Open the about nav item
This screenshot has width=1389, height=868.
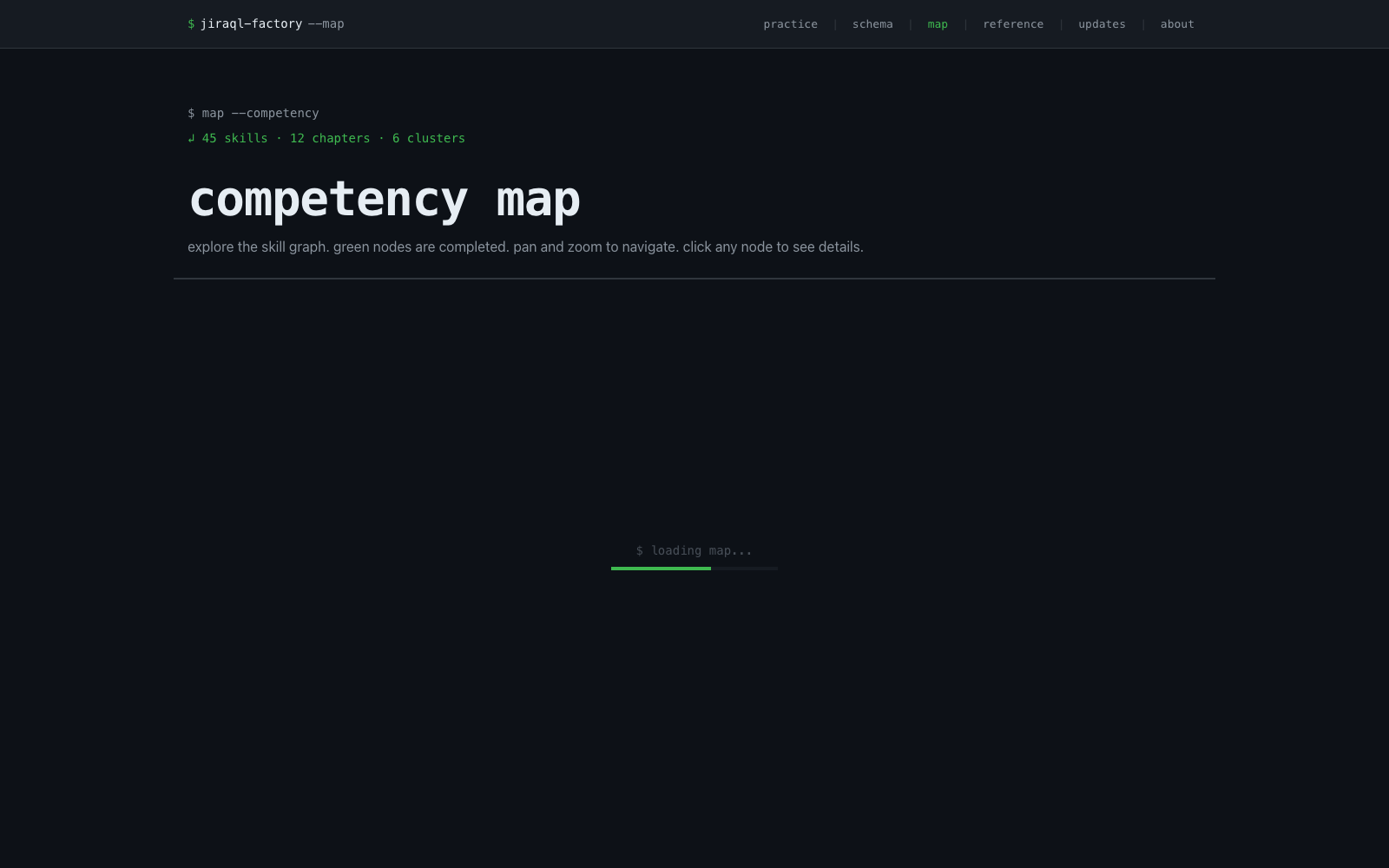coord(1177,24)
